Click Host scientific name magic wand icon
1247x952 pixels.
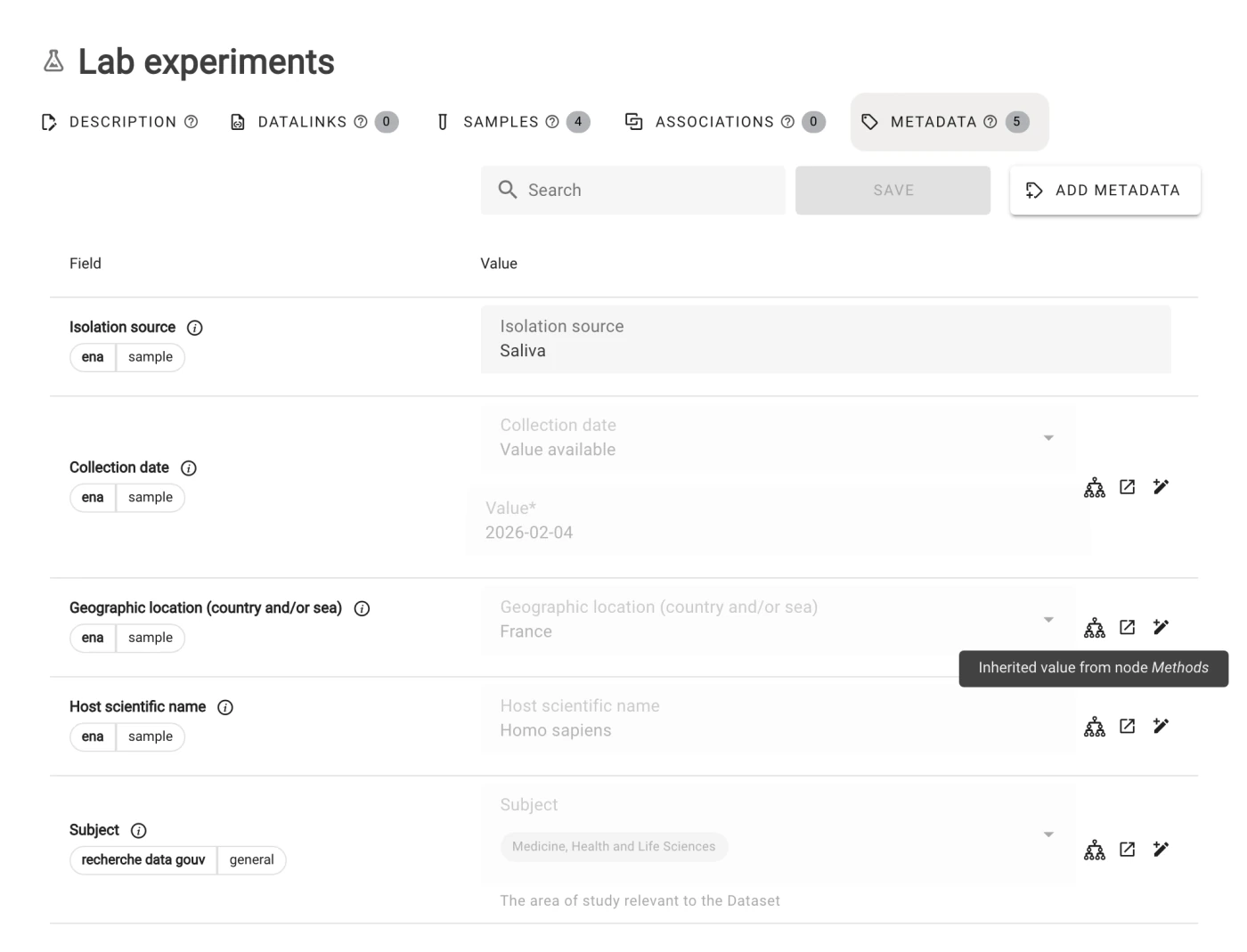tap(1161, 726)
